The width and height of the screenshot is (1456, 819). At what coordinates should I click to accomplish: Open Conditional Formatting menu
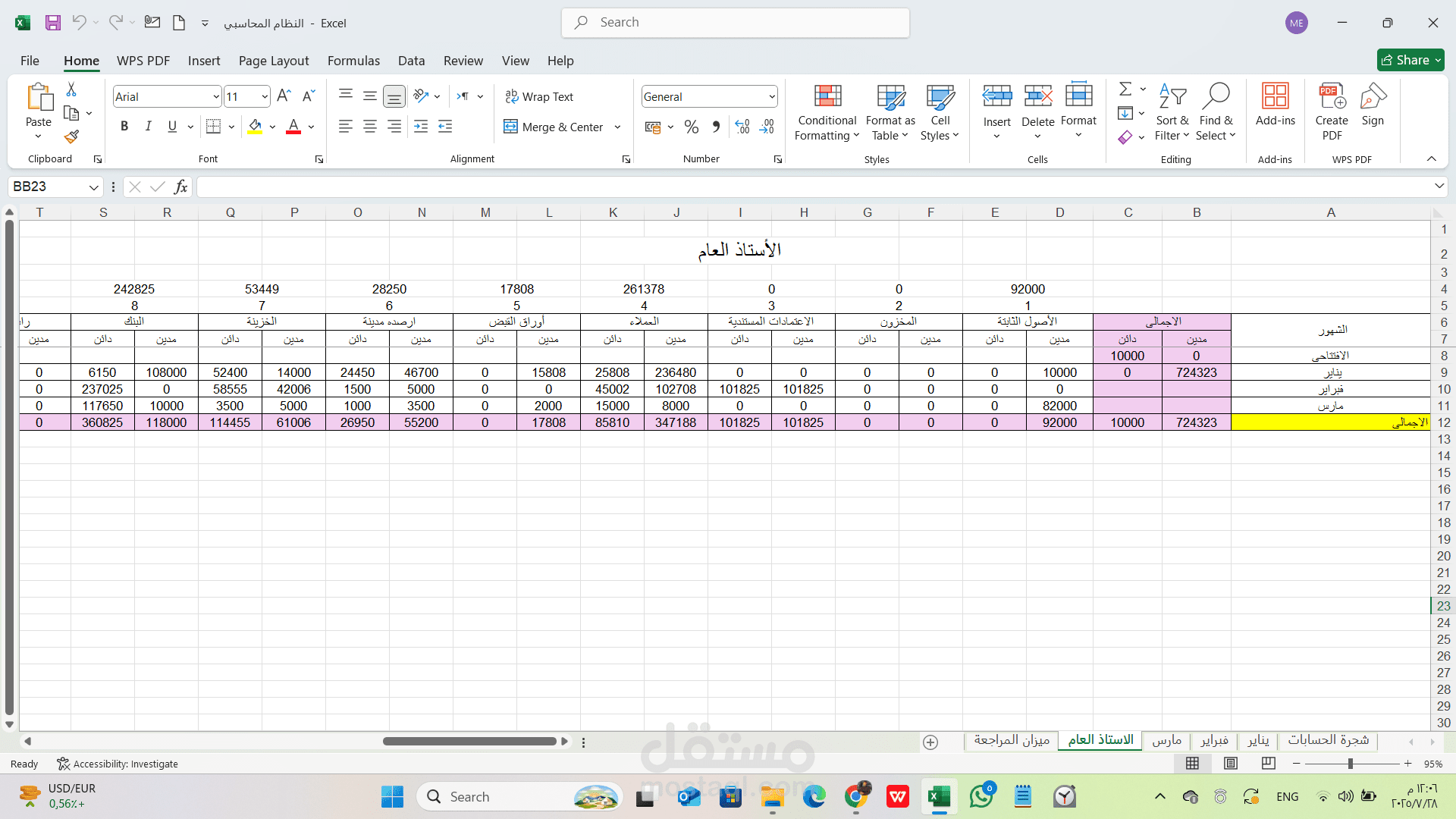point(827,113)
